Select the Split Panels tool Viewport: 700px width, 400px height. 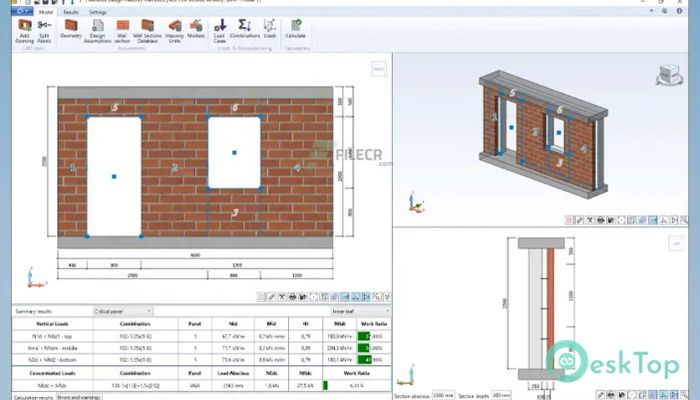click(x=44, y=31)
